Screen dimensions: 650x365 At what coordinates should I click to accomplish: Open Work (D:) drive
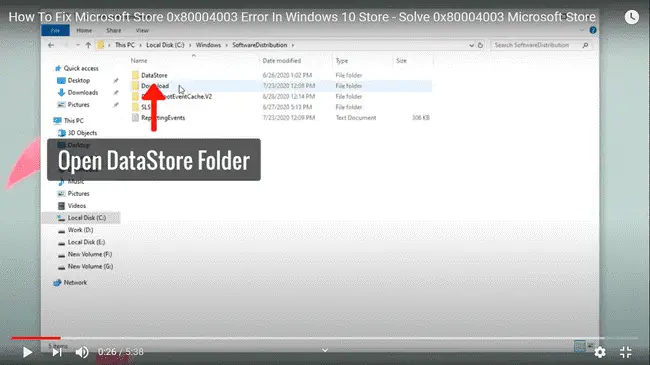(80, 230)
